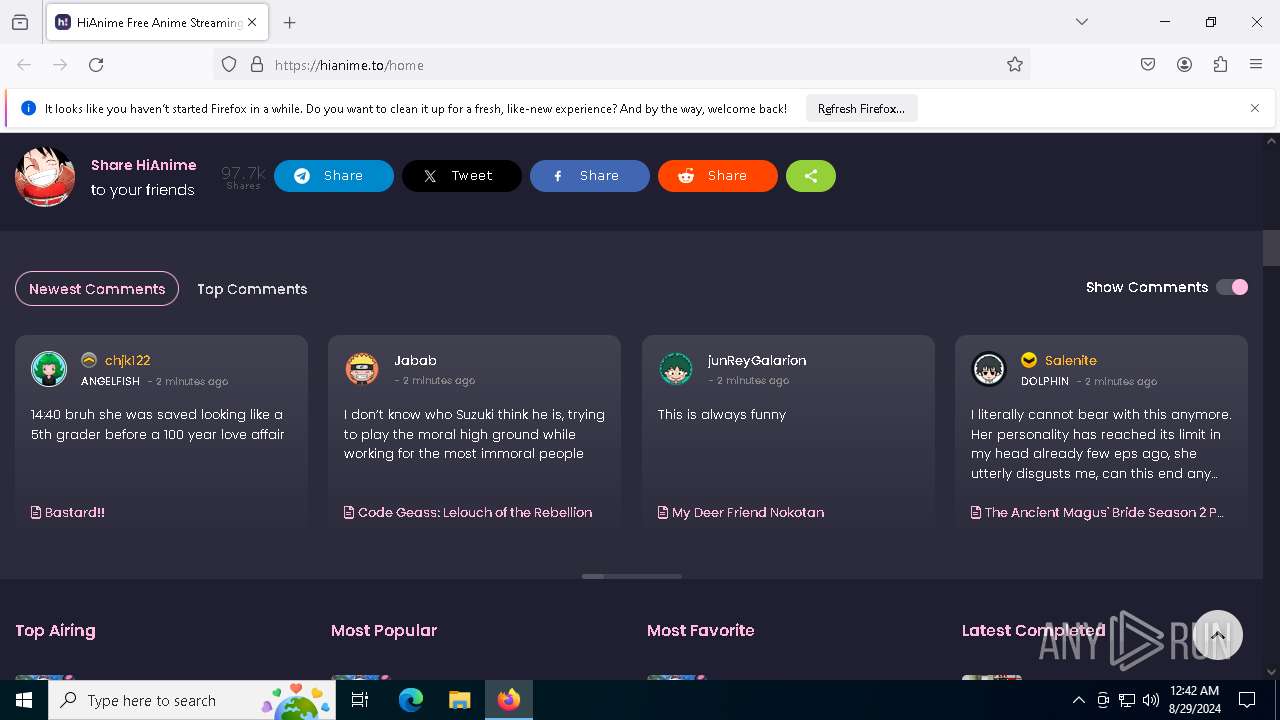Click the Luffy share mascot image
This screenshot has width=1280, height=720.
tap(45, 177)
